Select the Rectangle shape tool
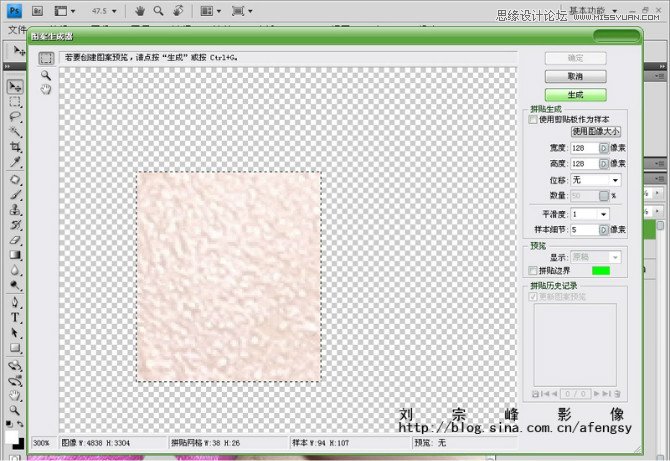 point(15,348)
